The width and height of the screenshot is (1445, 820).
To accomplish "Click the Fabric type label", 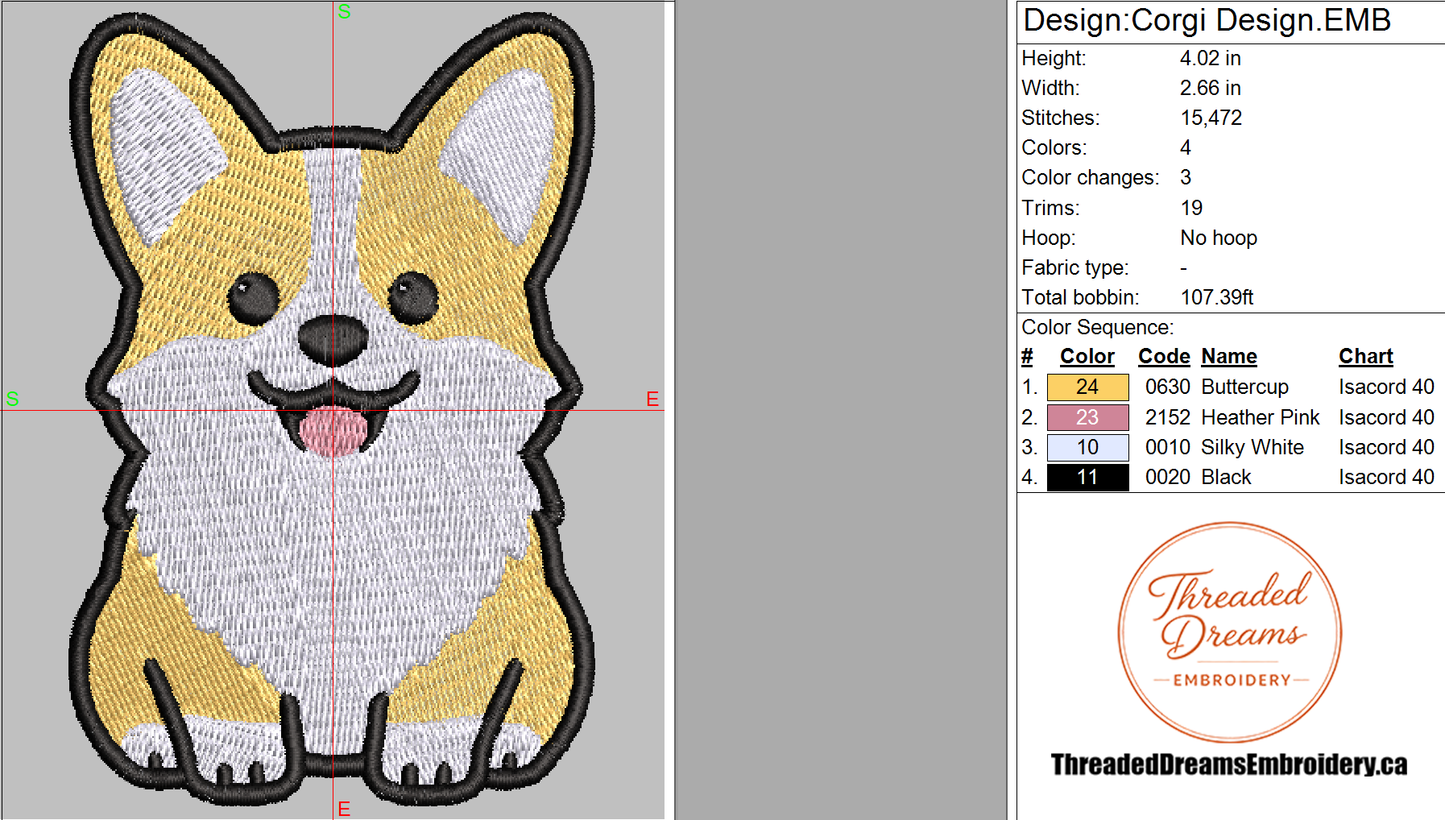I will (1075, 268).
